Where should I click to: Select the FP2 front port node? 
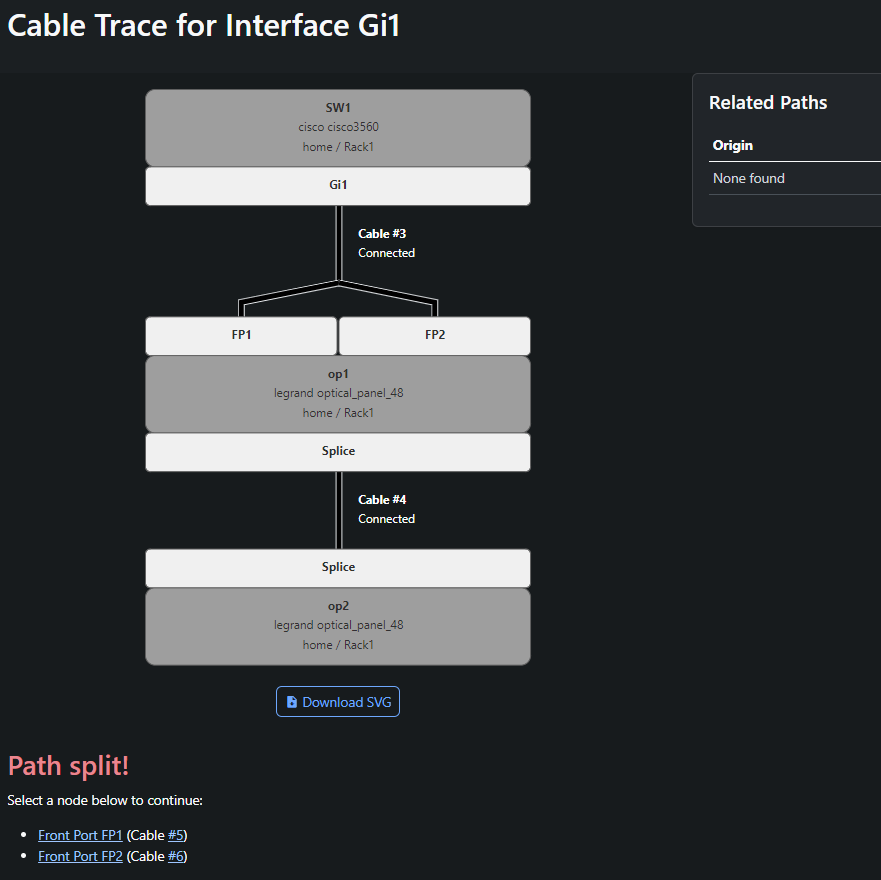(x=435, y=335)
